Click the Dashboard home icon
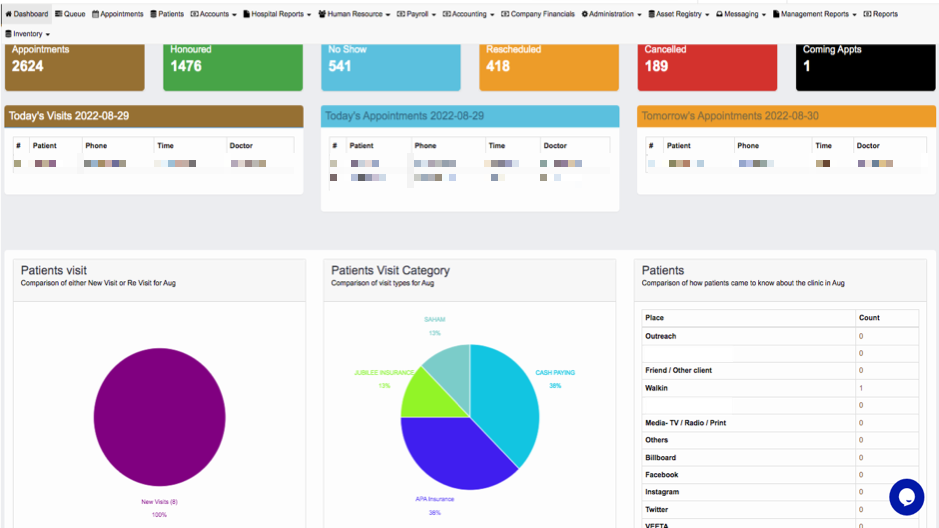The width and height of the screenshot is (939, 528). (8, 14)
